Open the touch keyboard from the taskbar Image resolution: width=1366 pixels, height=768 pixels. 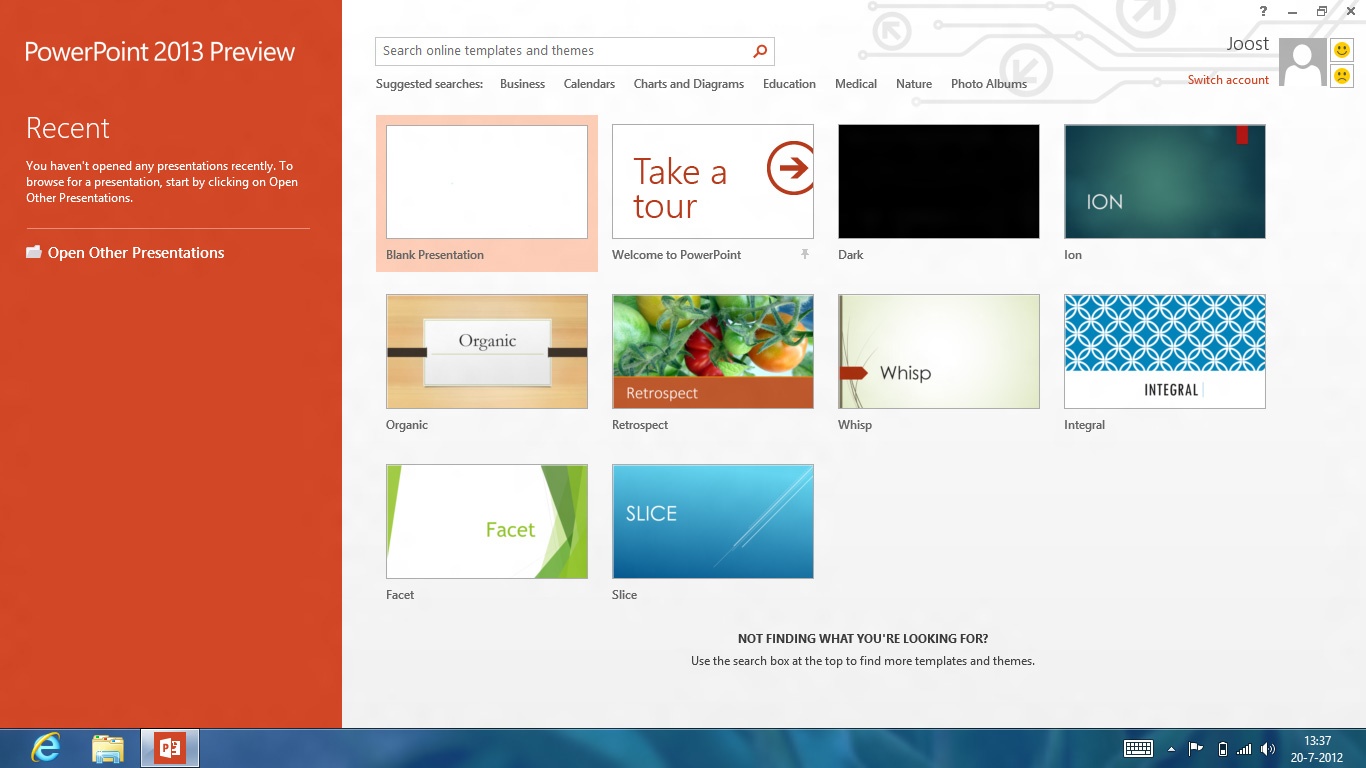coord(1138,749)
